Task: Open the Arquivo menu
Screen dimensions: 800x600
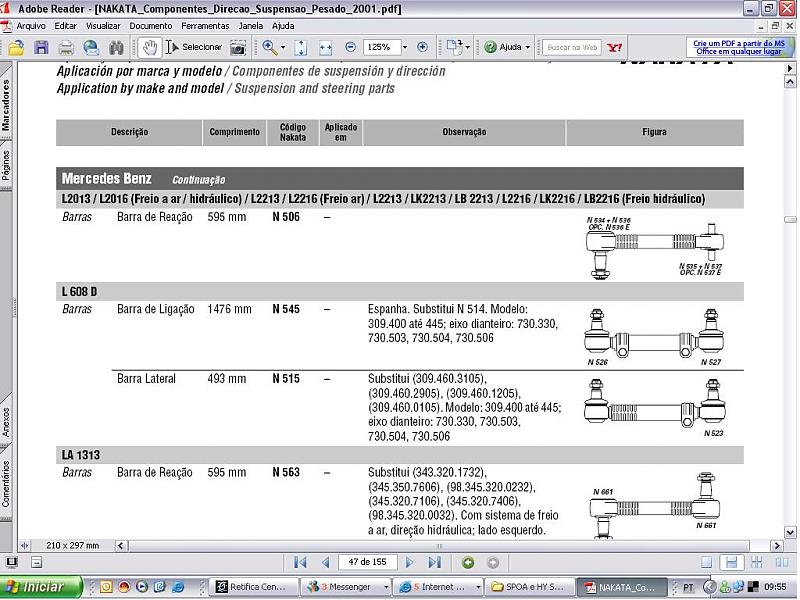Action: [31, 26]
